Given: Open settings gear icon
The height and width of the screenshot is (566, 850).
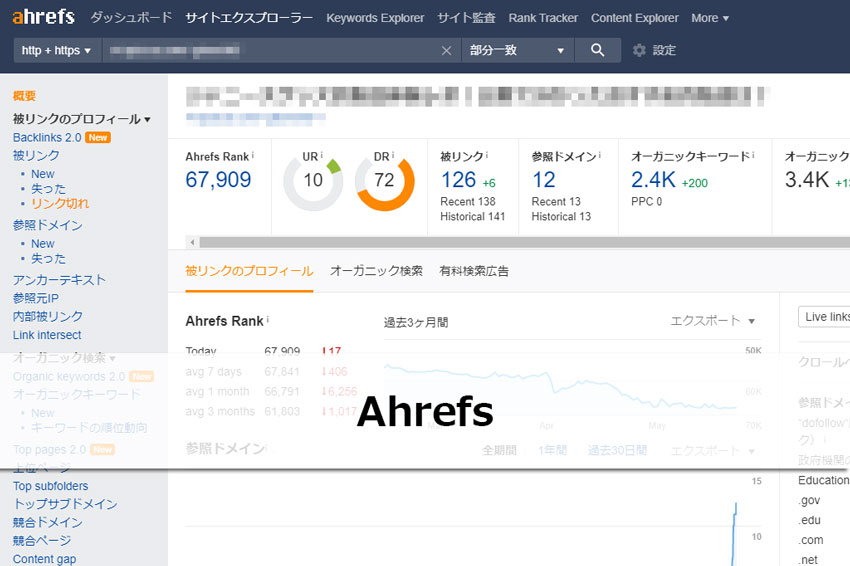Looking at the screenshot, I should click(639, 50).
